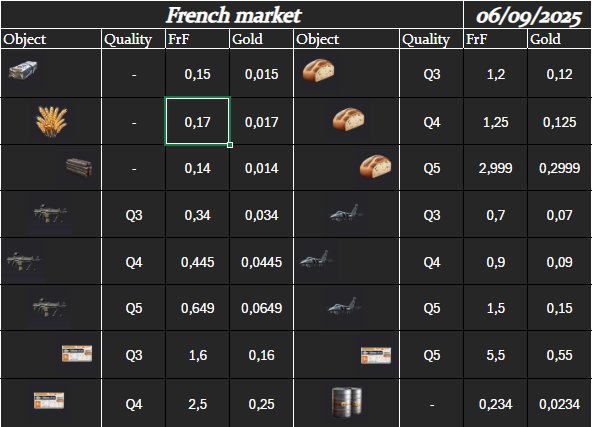The height and width of the screenshot is (427, 592).
Task: Select the Q5 rifle weapon icon
Action: 49,307
